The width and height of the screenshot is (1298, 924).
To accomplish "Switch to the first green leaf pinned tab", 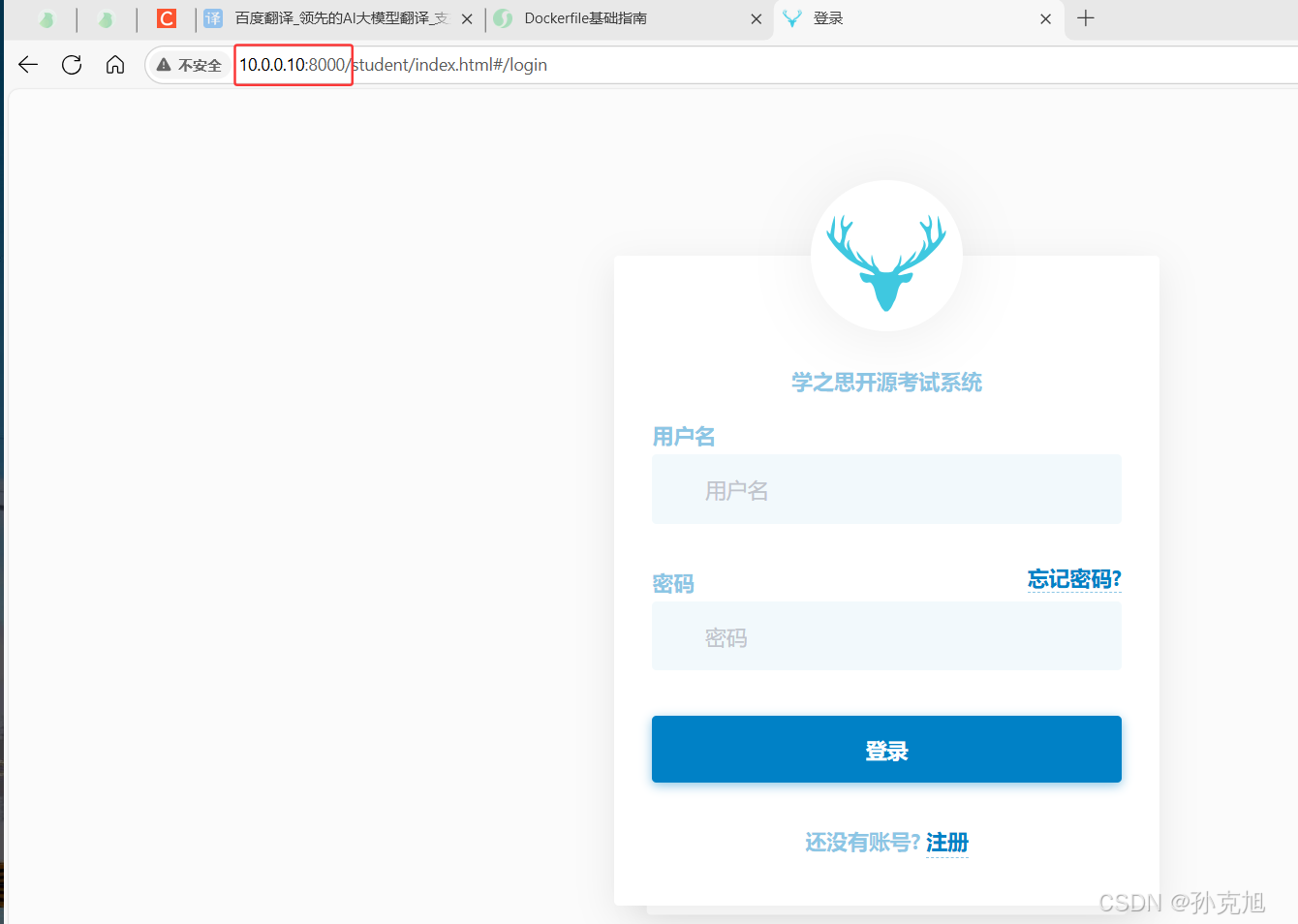I will click(46, 18).
